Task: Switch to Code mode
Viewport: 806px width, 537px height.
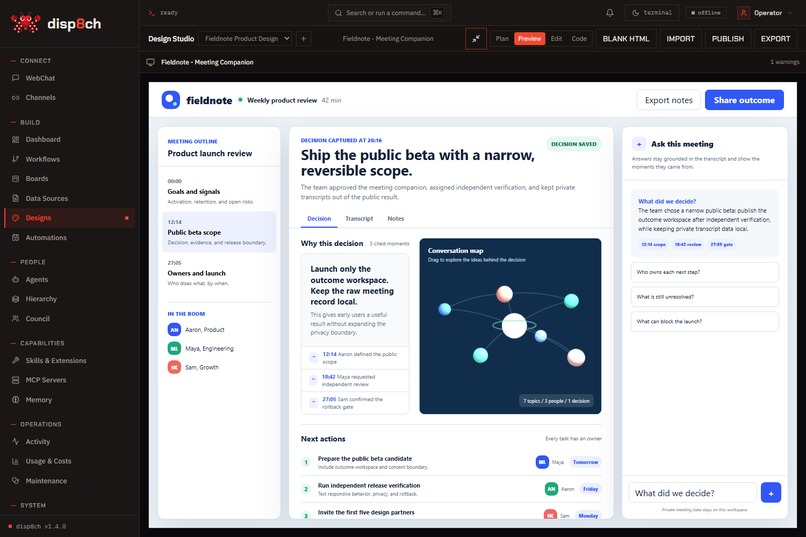Action: (579, 39)
